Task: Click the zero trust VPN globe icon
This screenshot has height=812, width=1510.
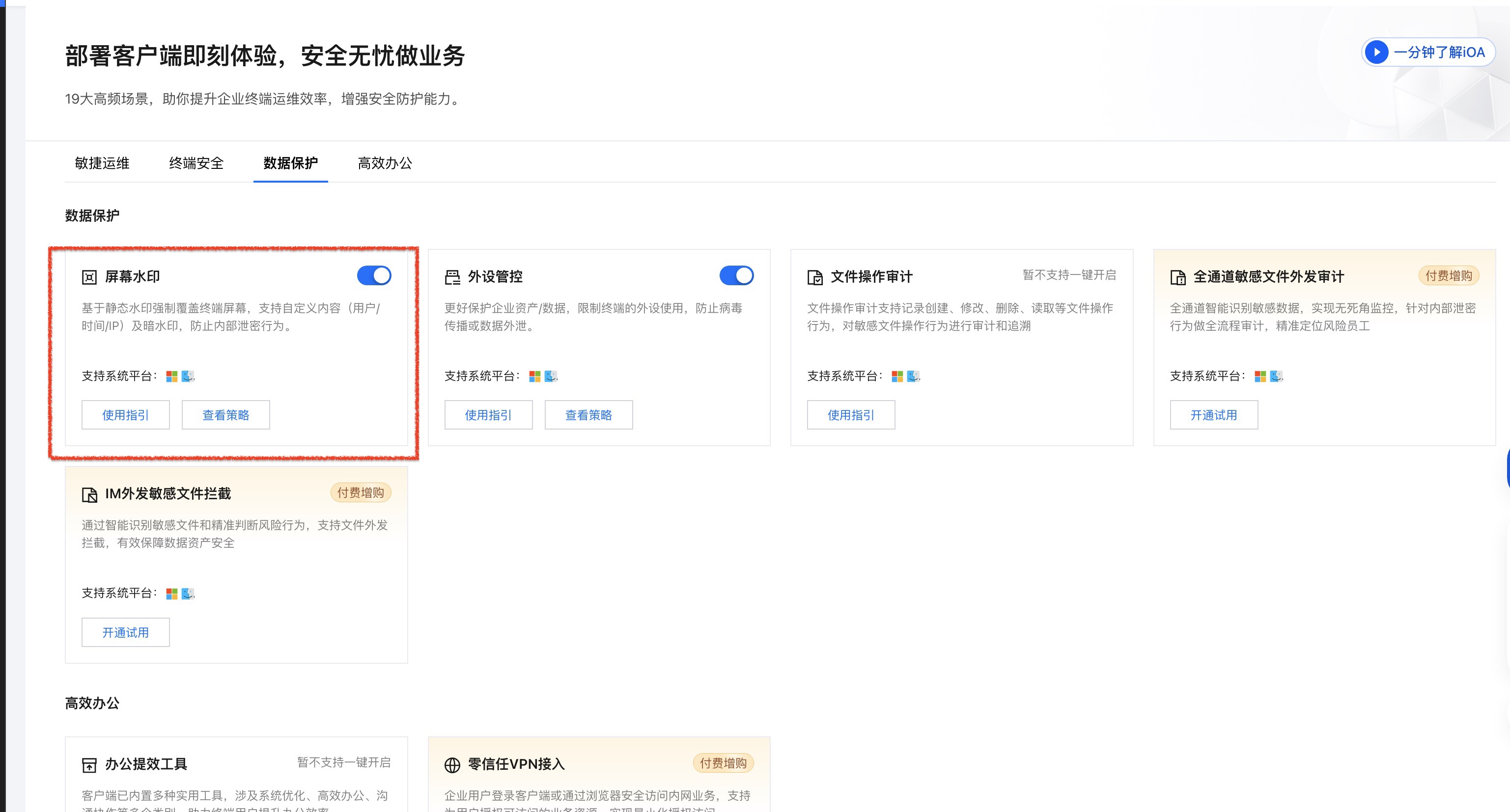Action: pyautogui.click(x=452, y=764)
